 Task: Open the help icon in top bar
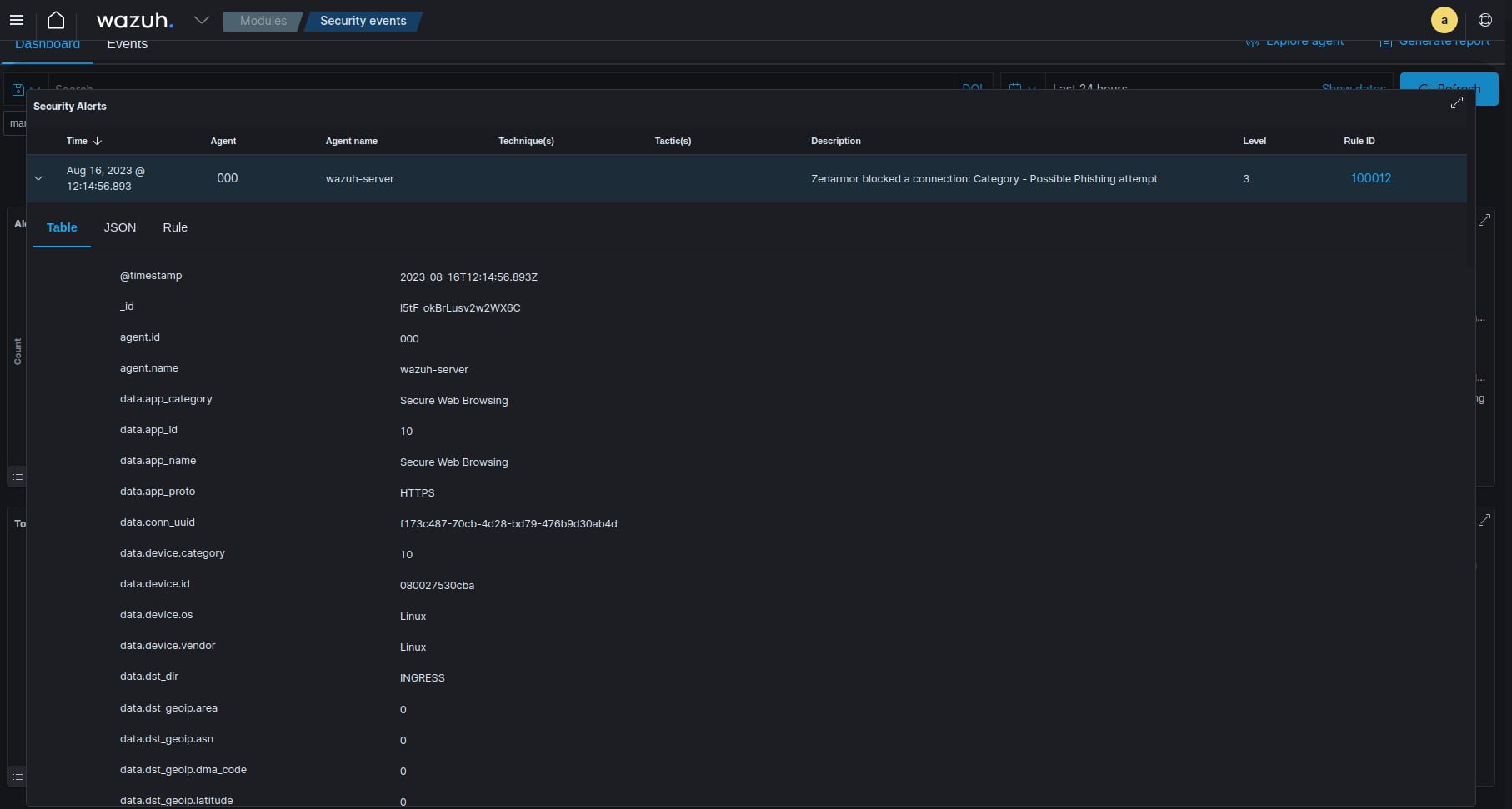click(1484, 20)
